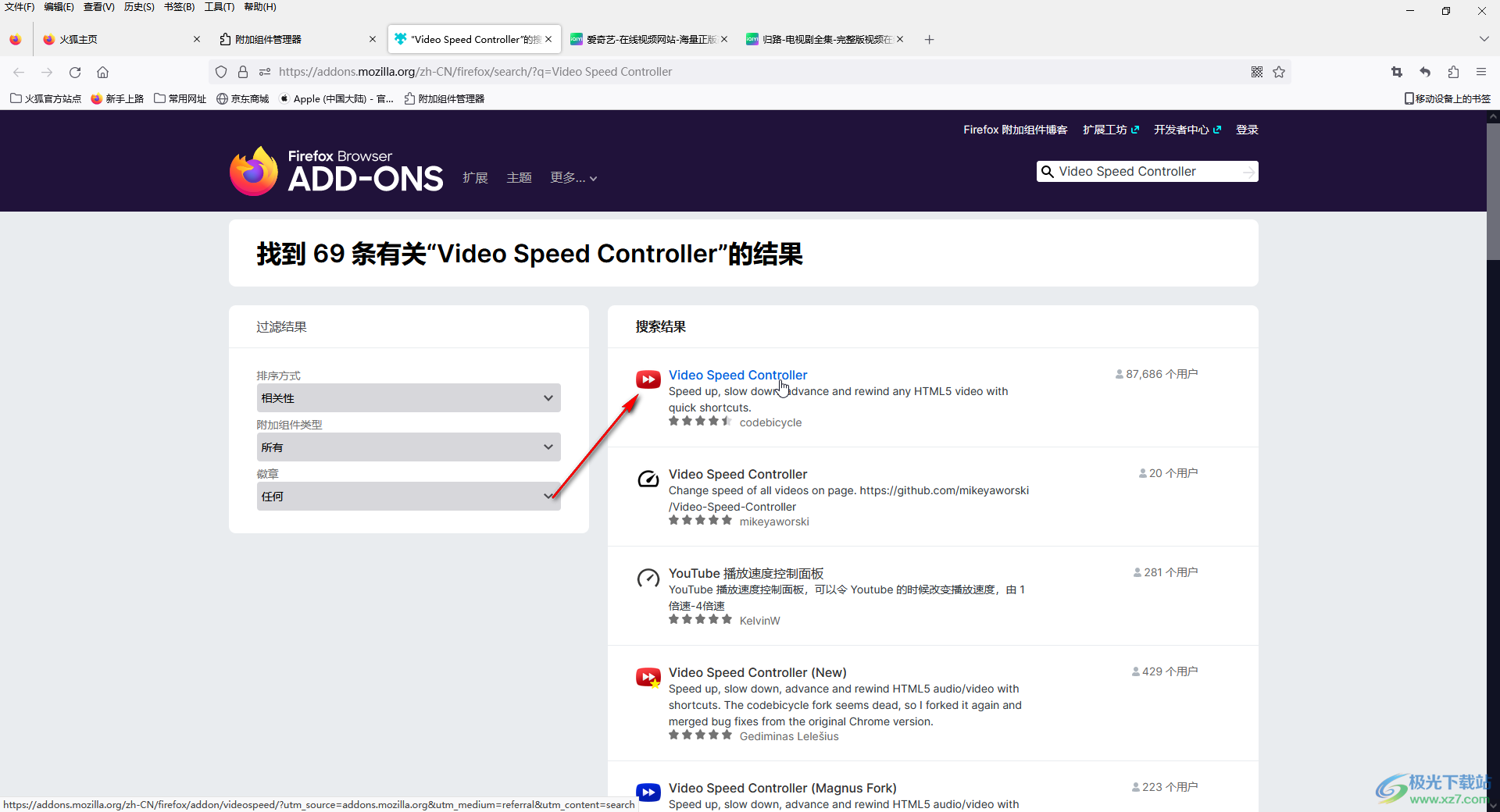Open the 文件(F) menu

(x=20, y=7)
